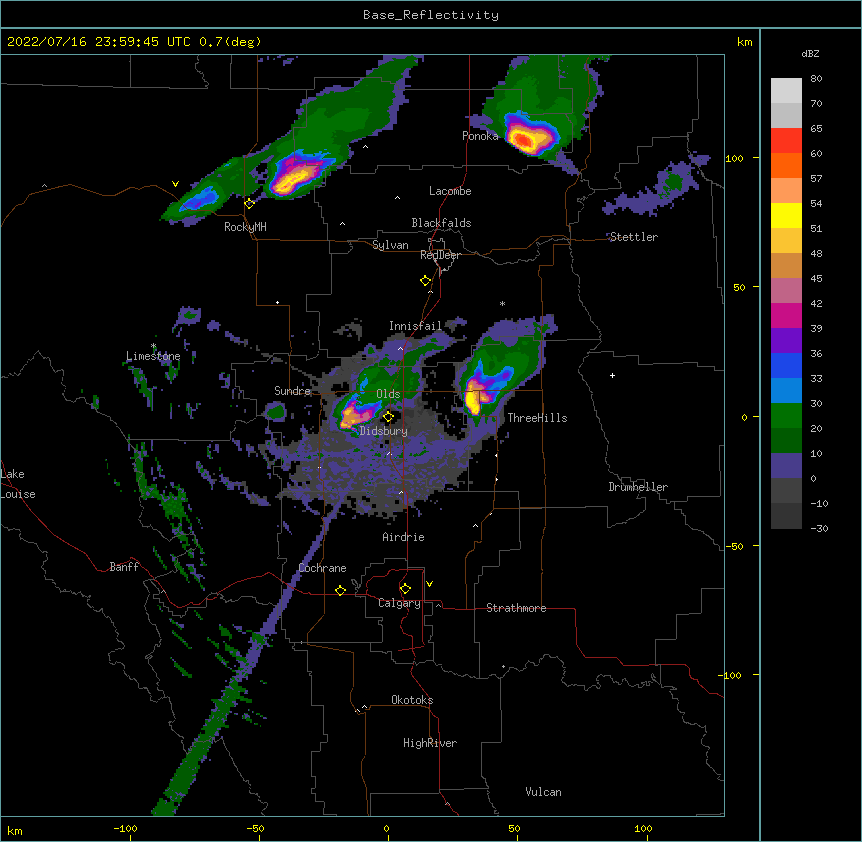Pick the orange swatch between 60 and 57 dBZ
Screen dimensions: 862x842
[x=786, y=165]
